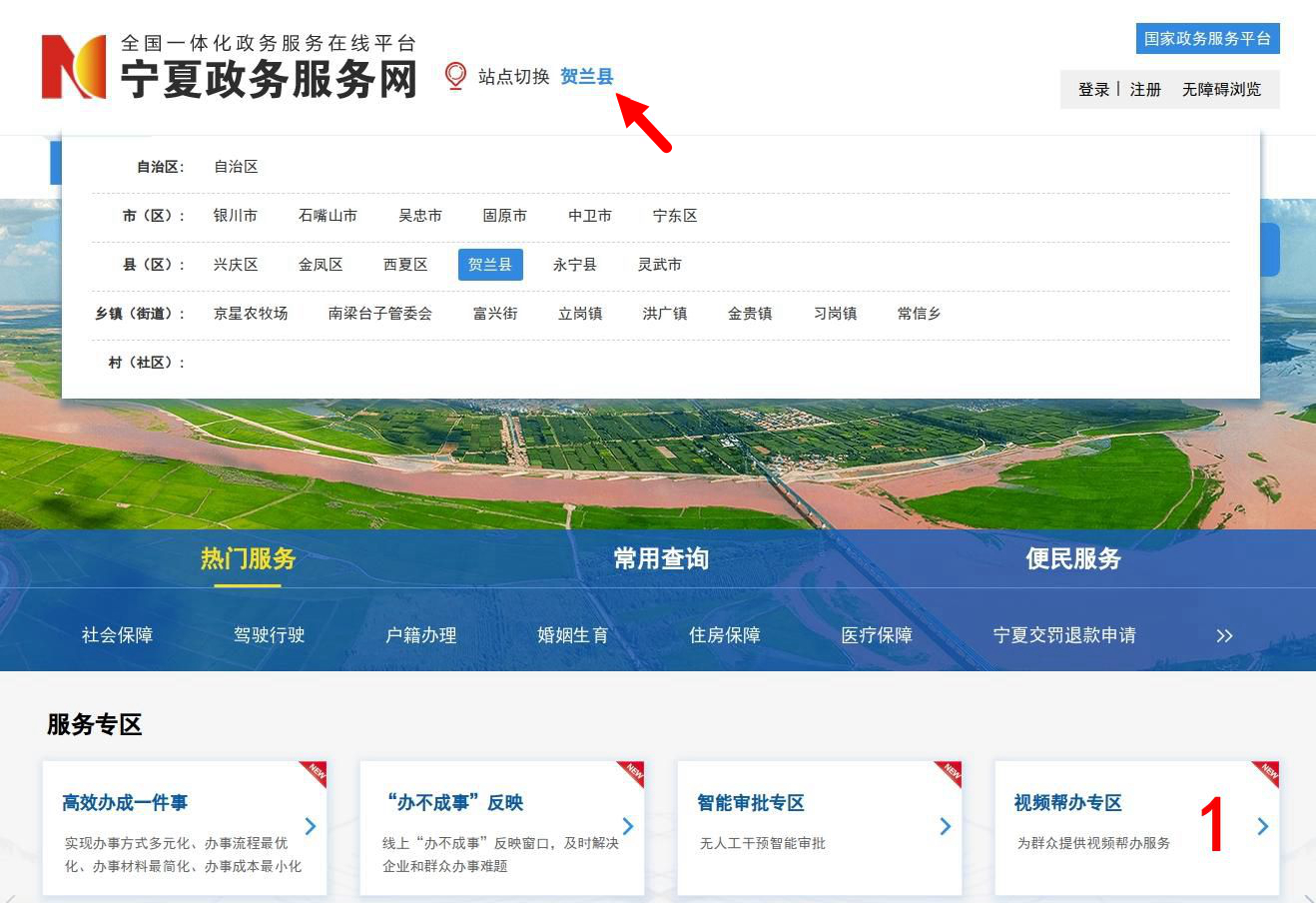Click the 登录 link
This screenshot has width=1316, height=903.
tap(1093, 90)
